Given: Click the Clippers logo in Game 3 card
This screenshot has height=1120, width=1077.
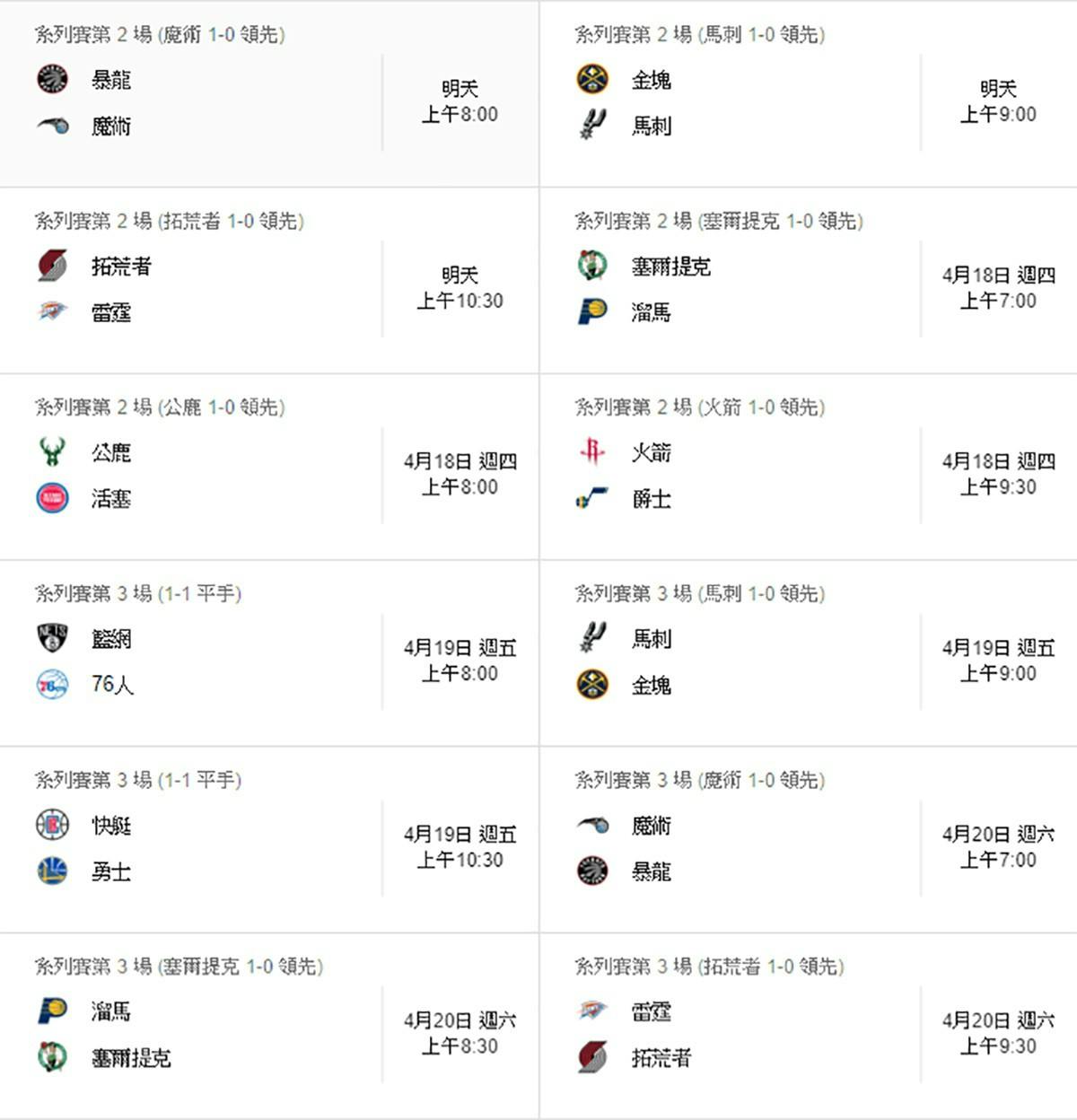Looking at the screenshot, I should click(x=52, y=825).
